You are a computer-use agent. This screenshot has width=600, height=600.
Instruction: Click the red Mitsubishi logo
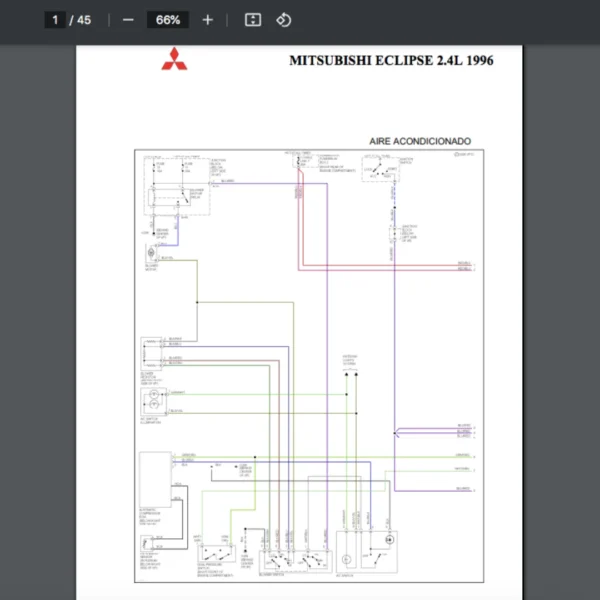174,59
